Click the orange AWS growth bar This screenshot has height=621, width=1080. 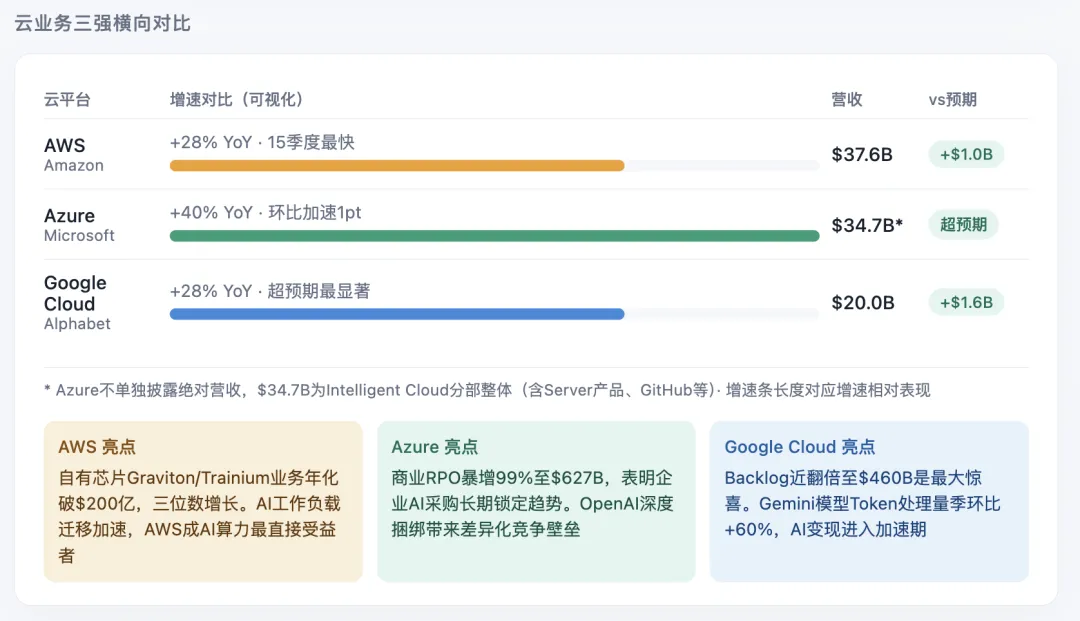[397, 165]
